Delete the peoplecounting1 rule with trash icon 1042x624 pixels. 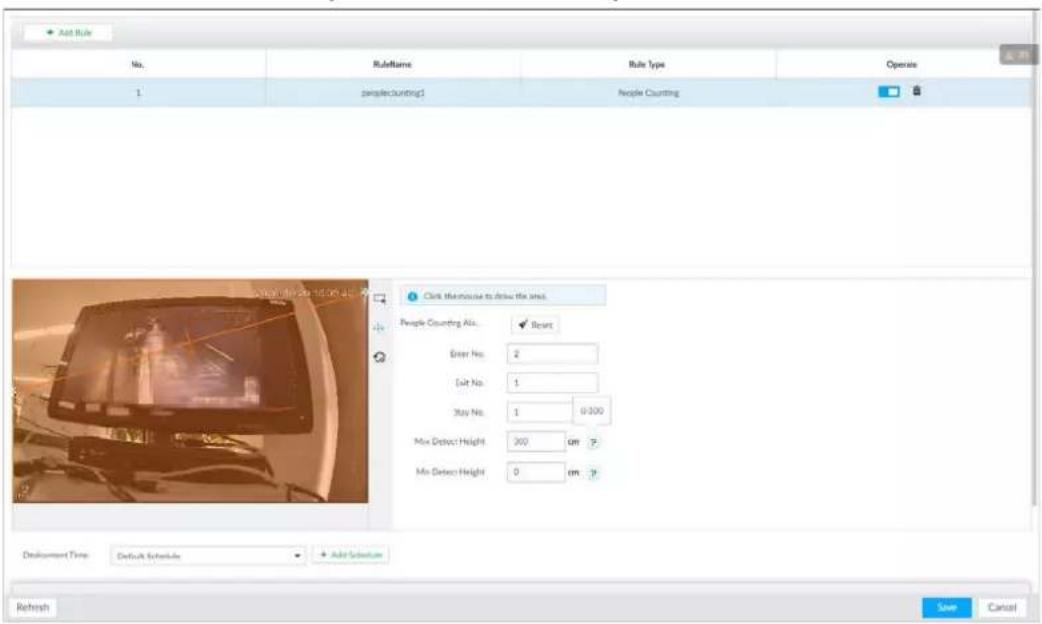916,91
